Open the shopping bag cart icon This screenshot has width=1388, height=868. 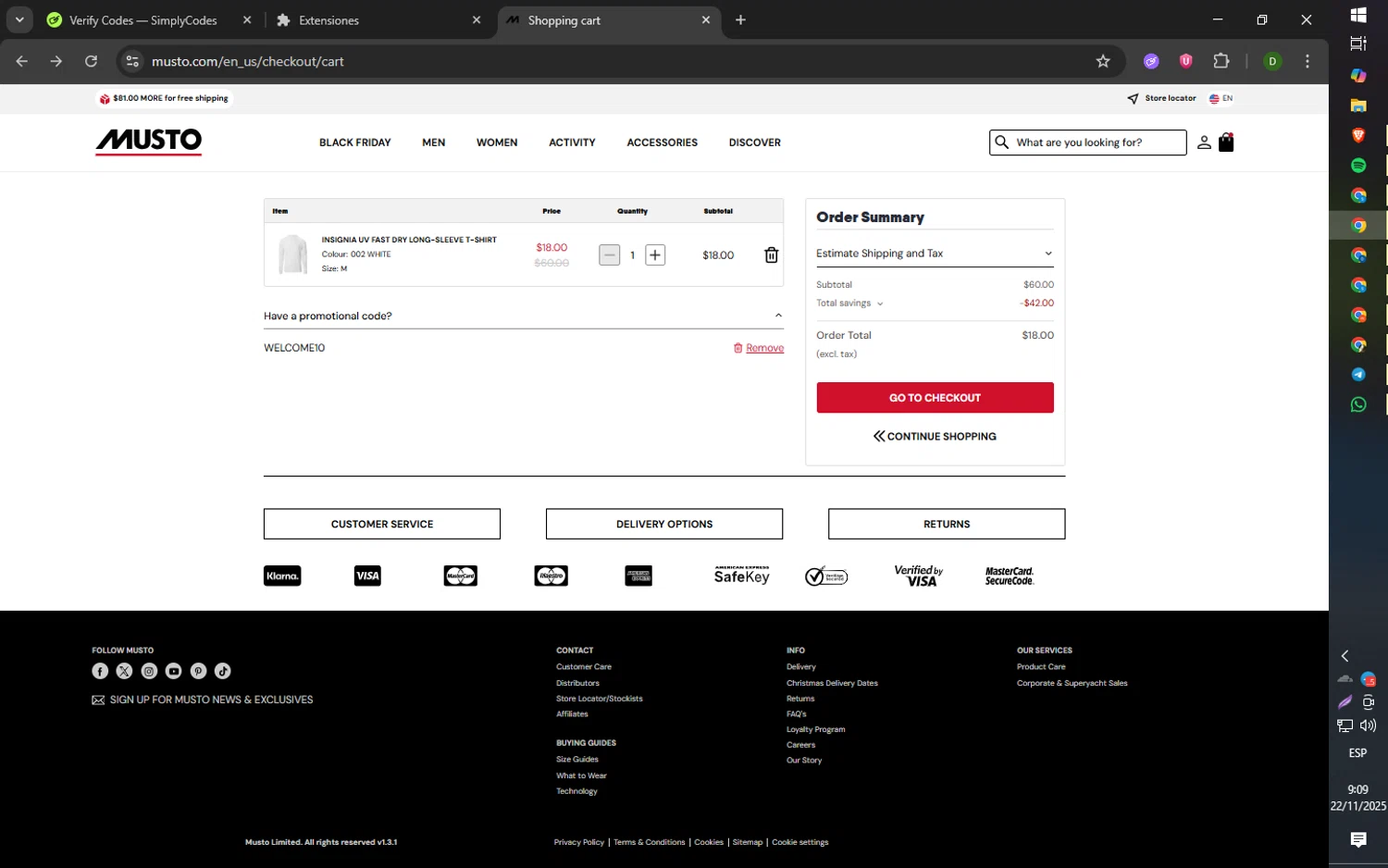[1226, 143]
